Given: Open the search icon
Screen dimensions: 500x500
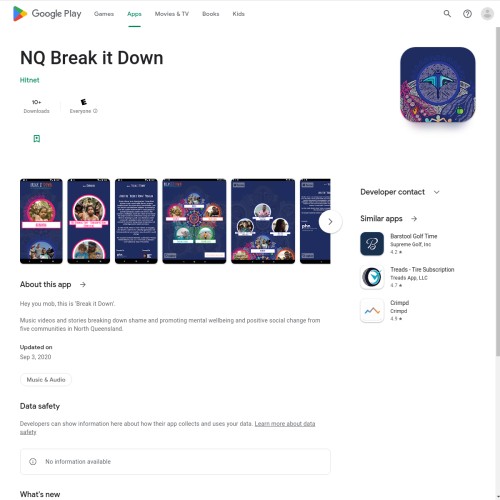Looking at the screenshot, I should 447,14.
